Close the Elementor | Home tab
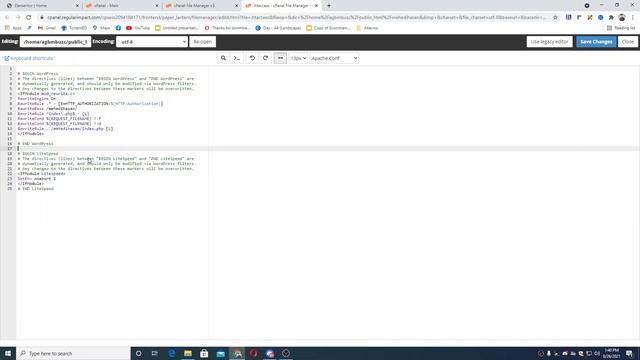640x360 pixels. pos(78,6)
